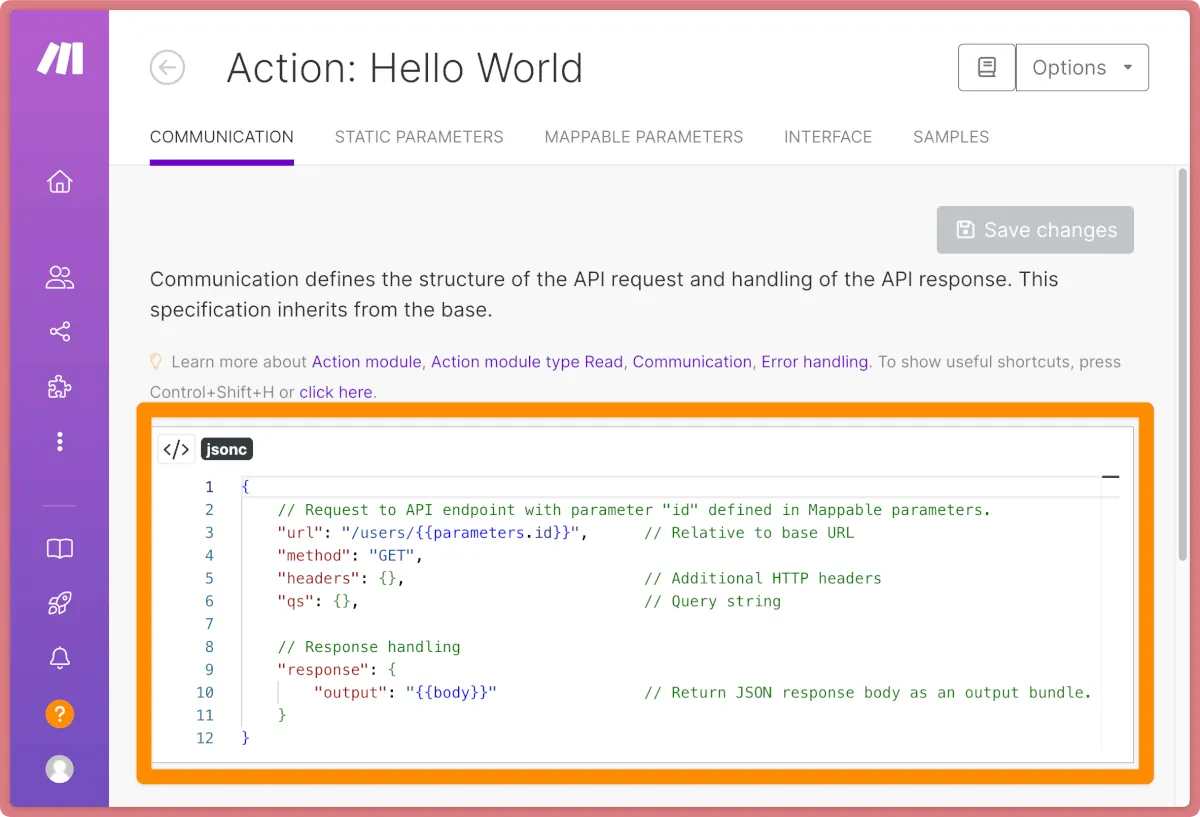
Task: Switch to the Static Parameters tab
Action: pos(419,137)
